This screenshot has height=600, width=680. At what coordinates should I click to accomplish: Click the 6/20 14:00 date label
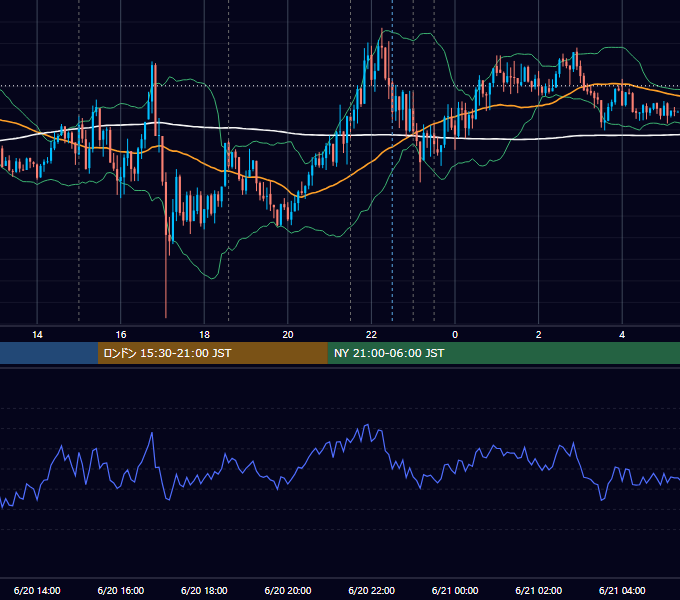(x=37, y=590)
